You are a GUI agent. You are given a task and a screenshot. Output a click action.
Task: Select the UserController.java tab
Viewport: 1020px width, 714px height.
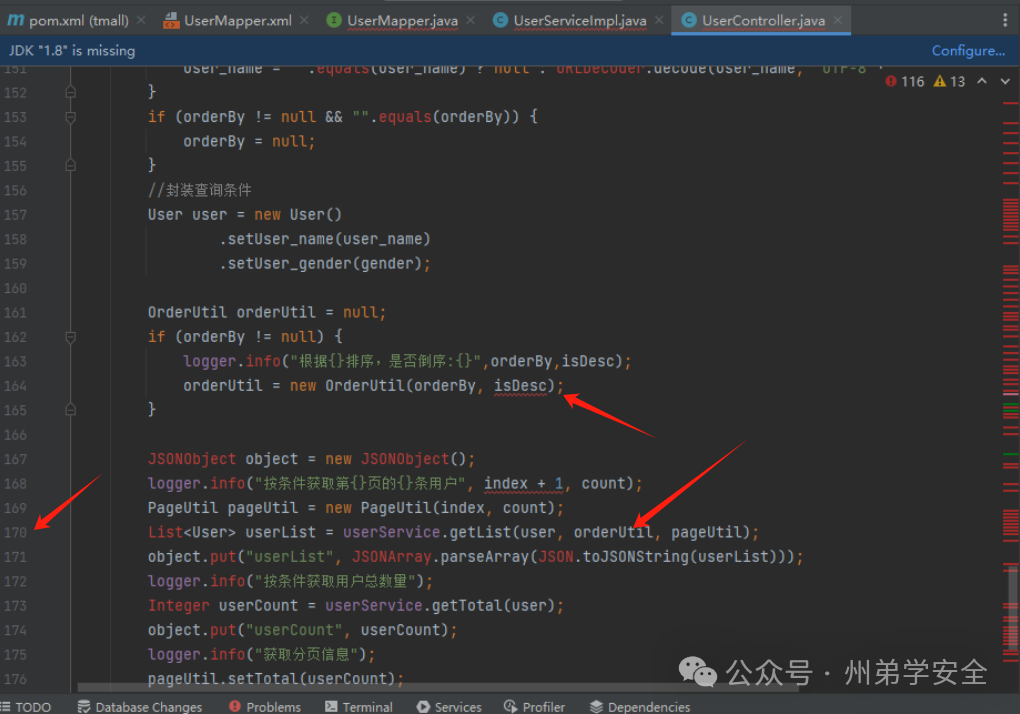click(x=754, y=21)
